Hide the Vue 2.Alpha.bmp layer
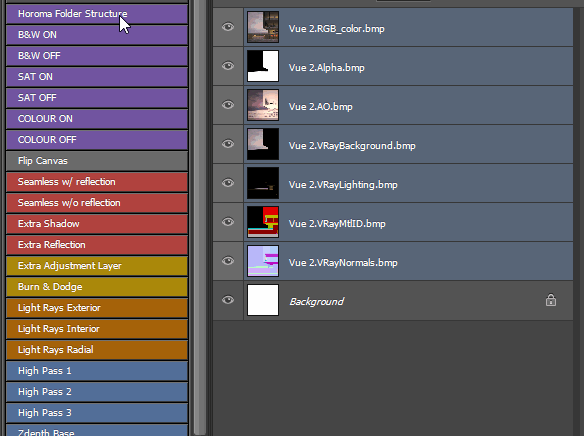The width and height of the screenshot is (584, 436). coord(228,66)
